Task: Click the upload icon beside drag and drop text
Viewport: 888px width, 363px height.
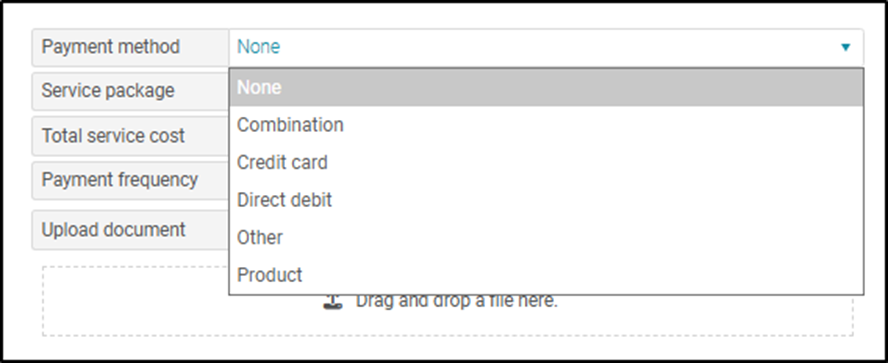Action: (x=333, y=302)
